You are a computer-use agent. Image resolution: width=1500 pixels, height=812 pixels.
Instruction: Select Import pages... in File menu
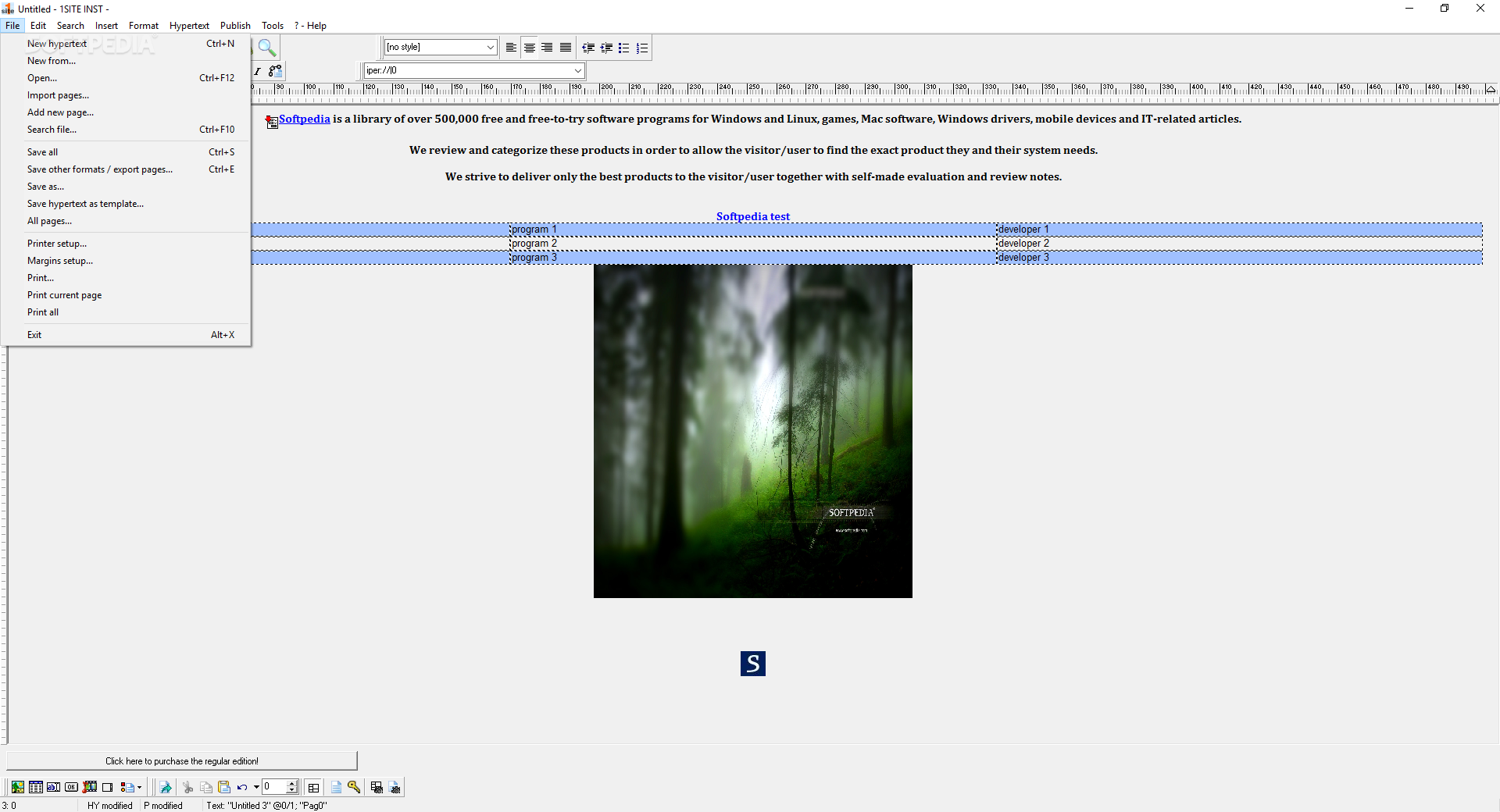(126, 95)
